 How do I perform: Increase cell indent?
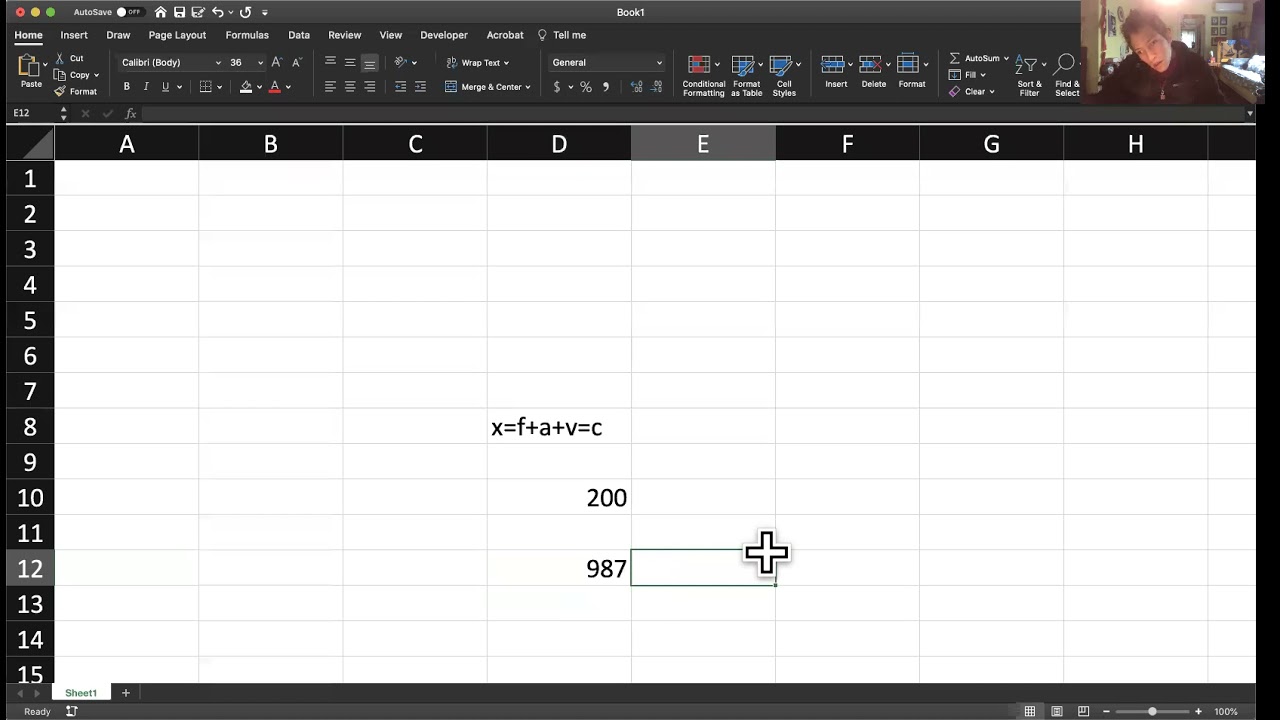click(420, 87)
